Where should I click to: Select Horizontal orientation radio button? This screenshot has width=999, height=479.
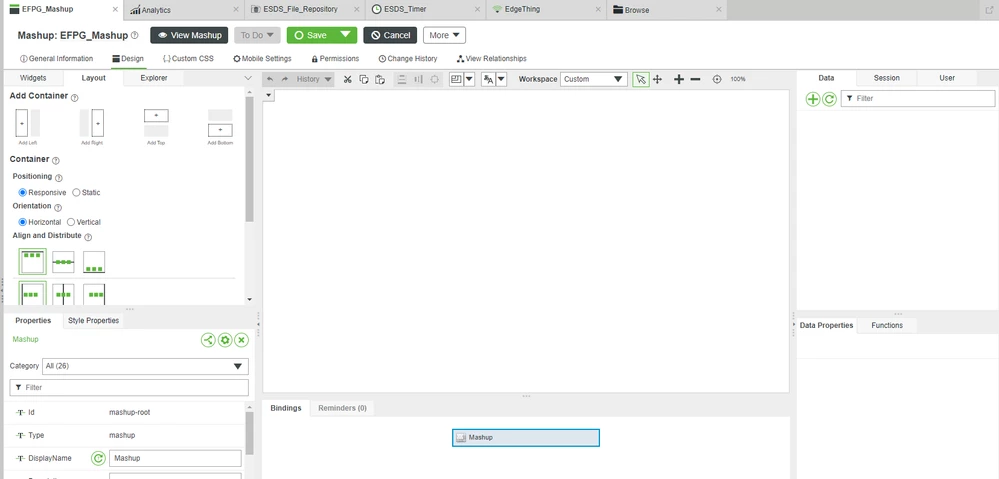coord(23,222)
